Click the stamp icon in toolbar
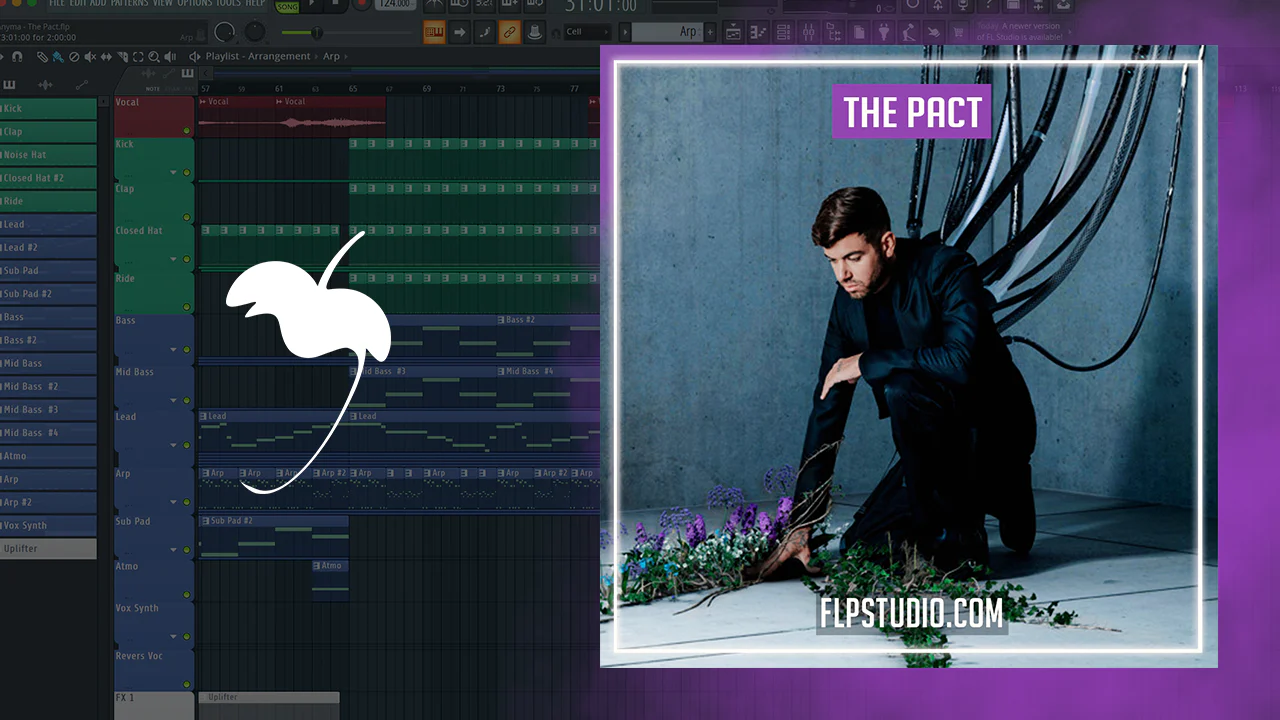Screen dimensions: 1280x720 (535, 32)
